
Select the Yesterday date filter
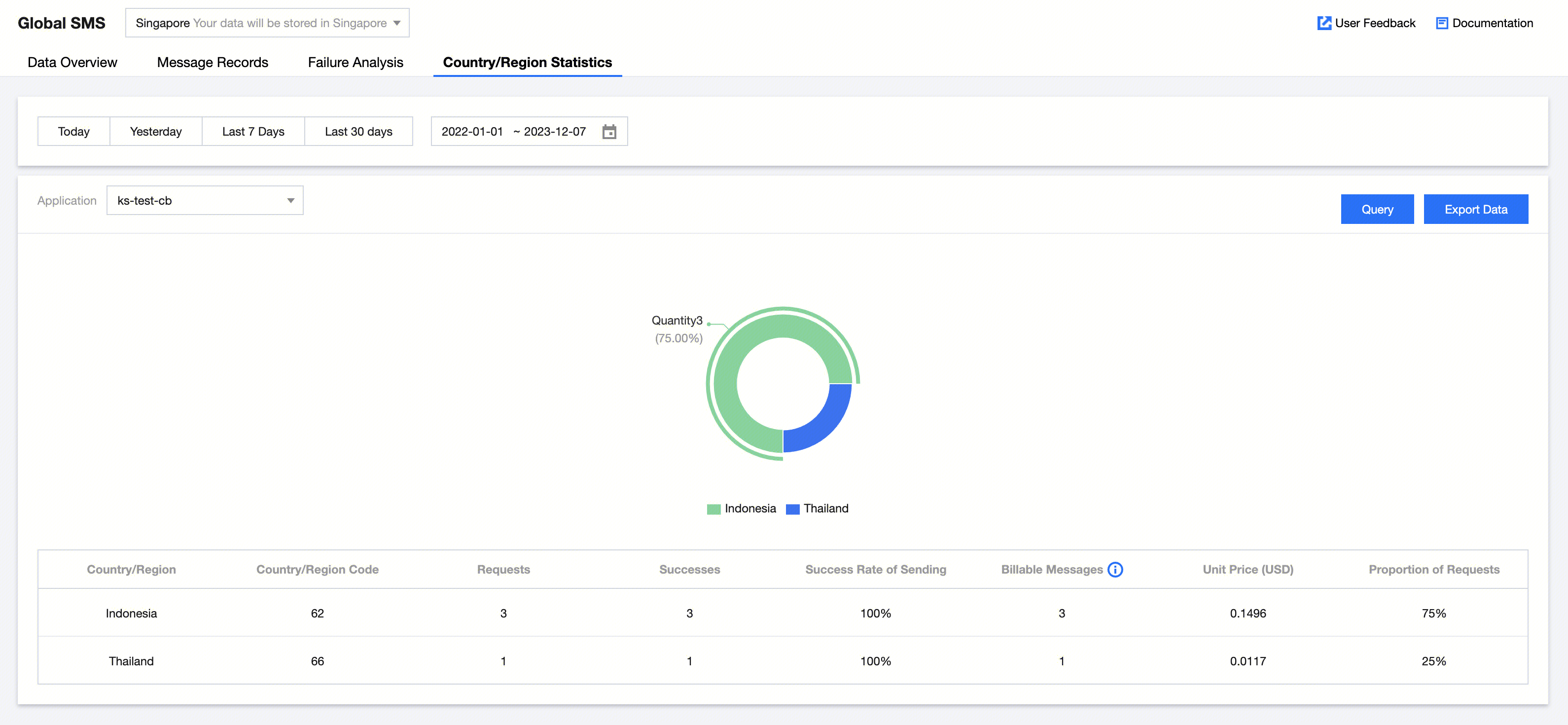click(x=156, y=132)
